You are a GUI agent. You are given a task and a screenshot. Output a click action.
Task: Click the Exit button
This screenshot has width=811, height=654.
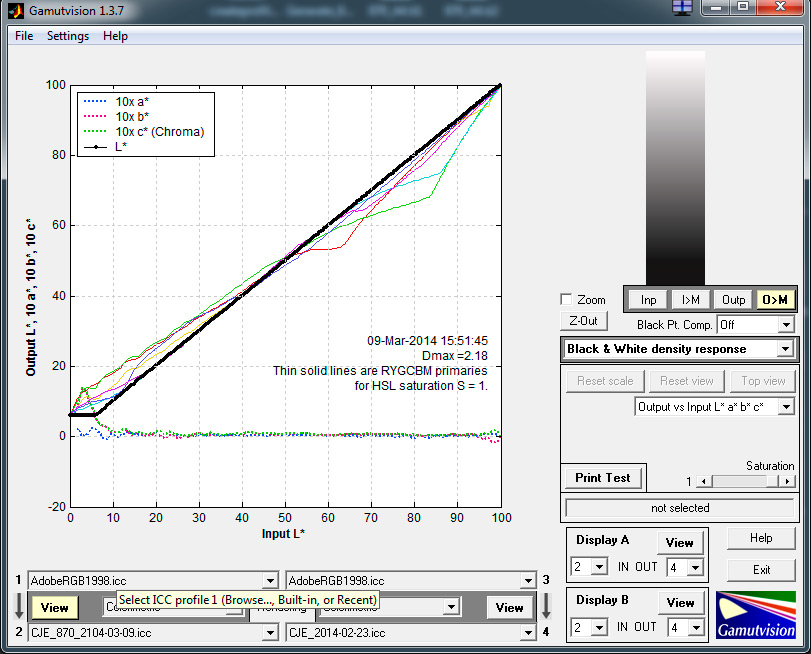pos(762,570)
